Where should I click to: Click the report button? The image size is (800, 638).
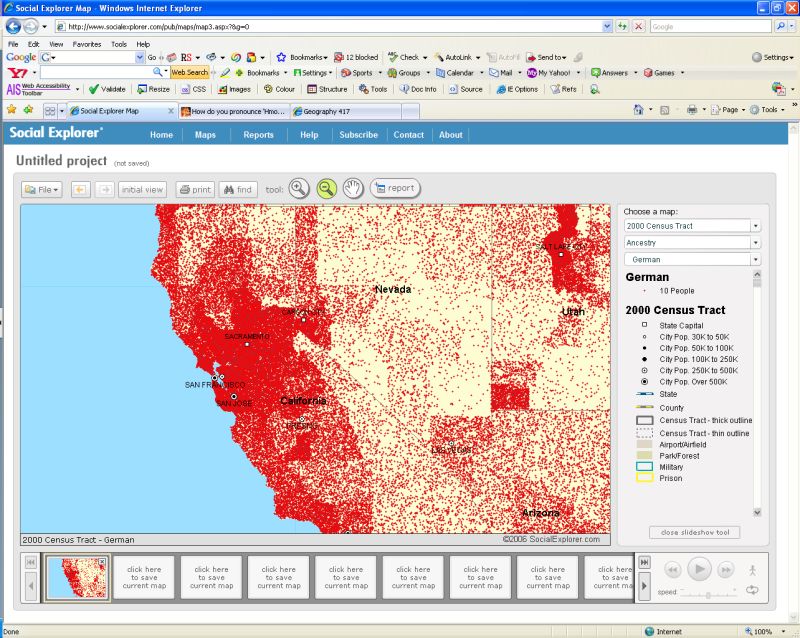(x=395, y=188)
